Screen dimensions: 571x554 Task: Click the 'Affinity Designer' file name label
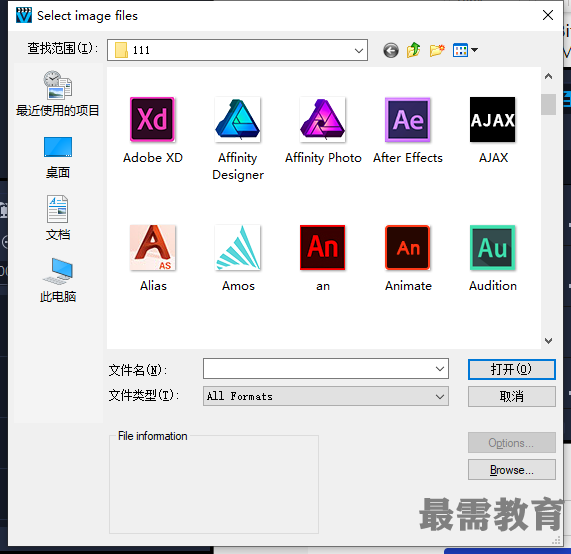tap(238, 166)
